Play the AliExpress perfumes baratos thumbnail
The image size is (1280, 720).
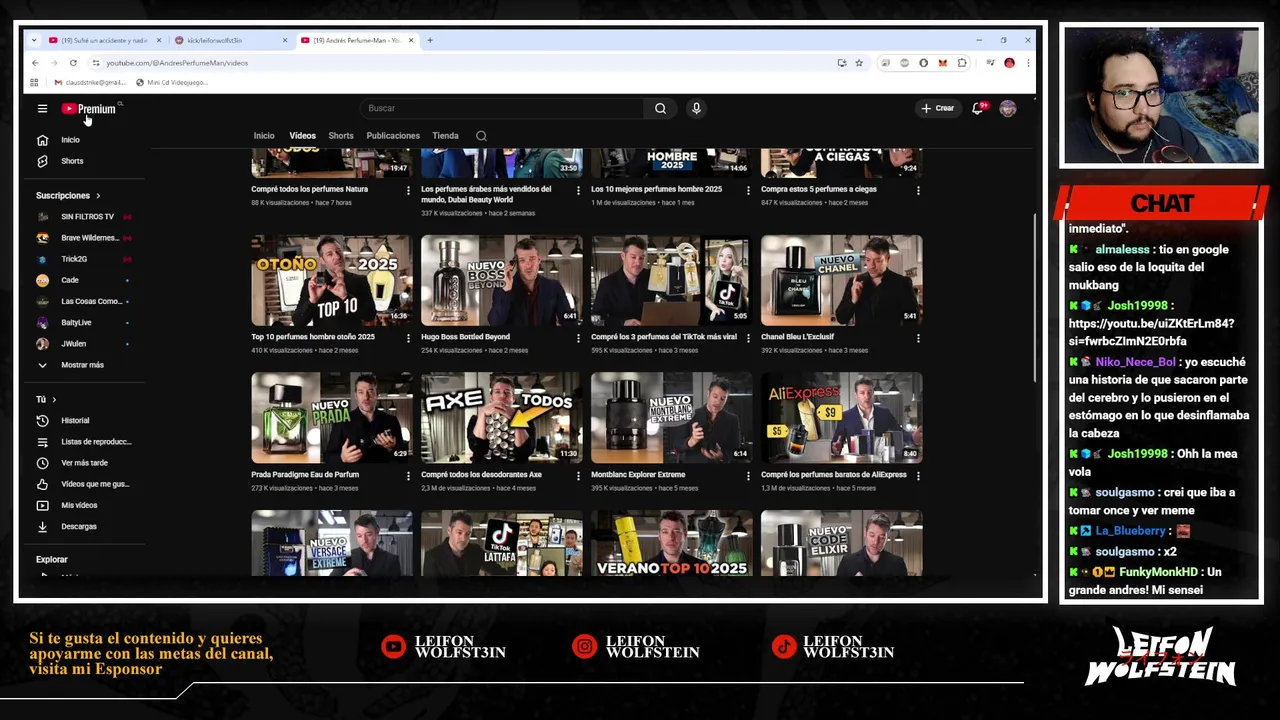(x=841, y=418)
